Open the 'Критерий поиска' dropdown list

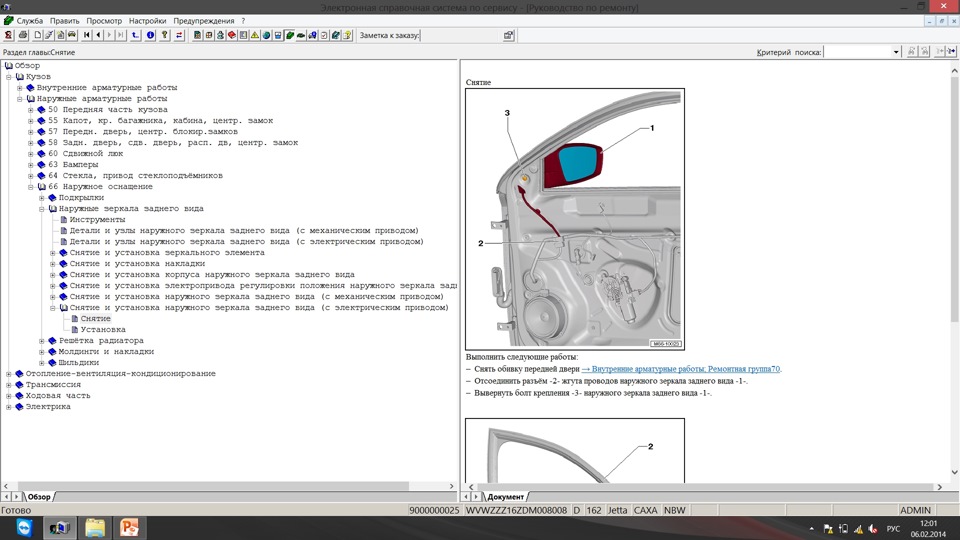pyautogui.click(x=896, y=52)
